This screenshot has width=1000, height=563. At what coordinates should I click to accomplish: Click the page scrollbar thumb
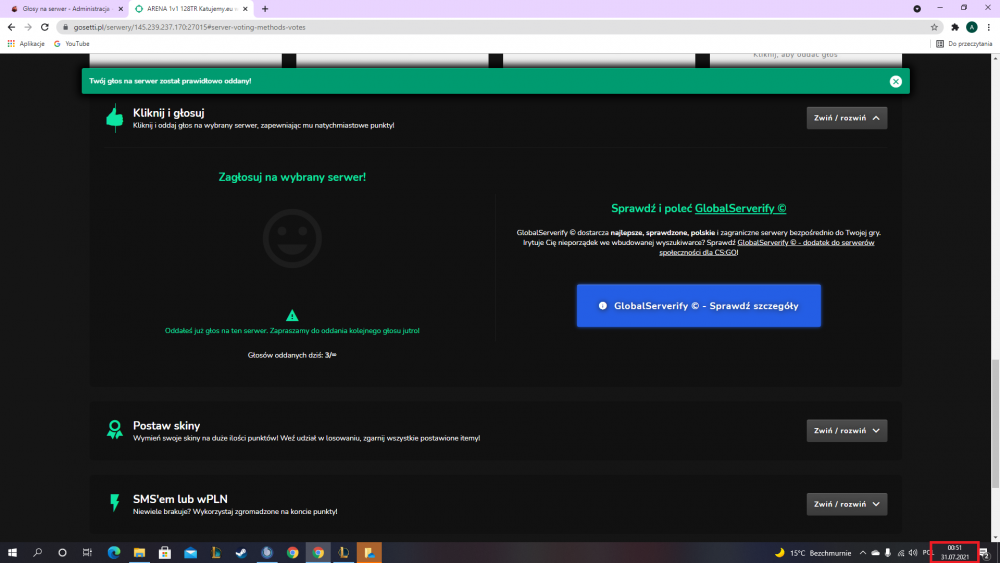(995, 423)
